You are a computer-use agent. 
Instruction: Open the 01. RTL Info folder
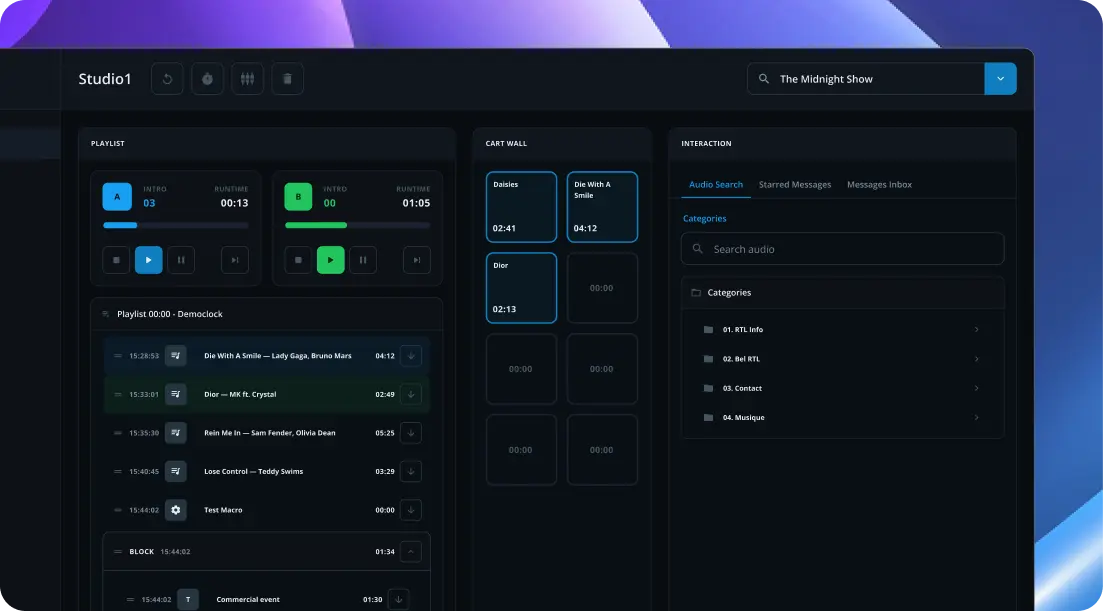843,330
